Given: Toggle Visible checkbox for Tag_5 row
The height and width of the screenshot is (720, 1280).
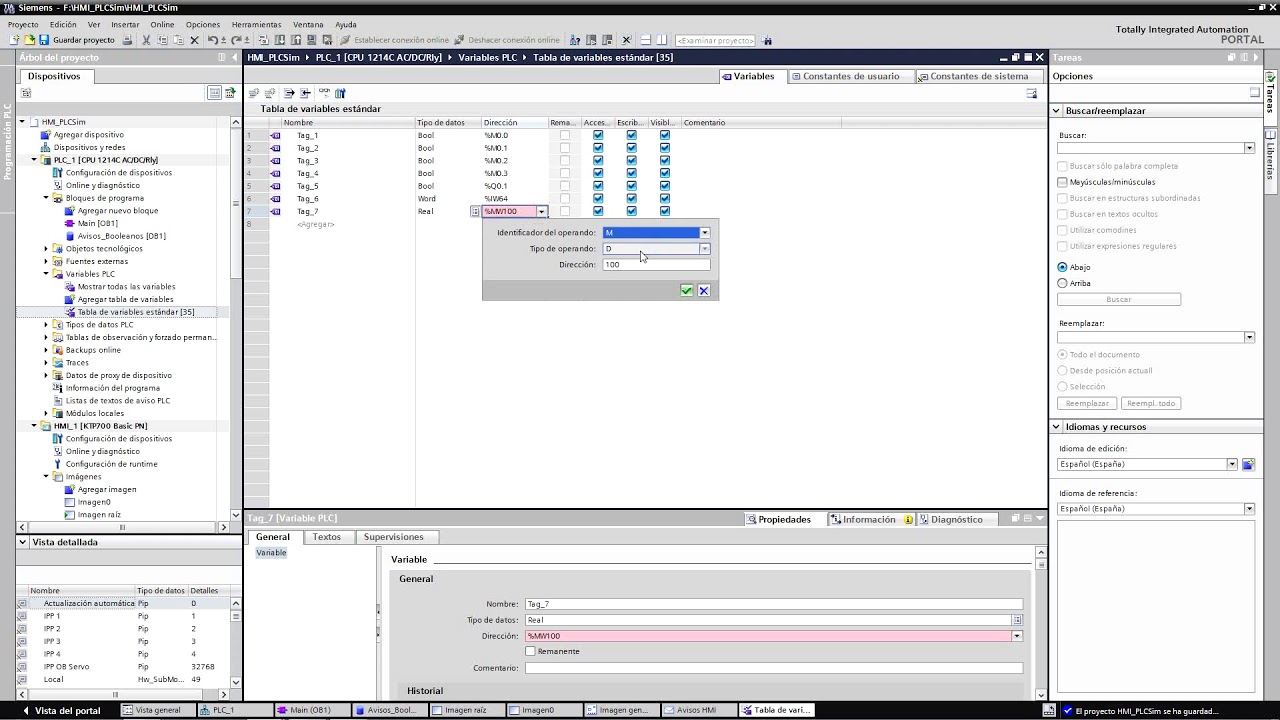Looking at the screenshot, I should pyautogui.click(x=665, y=186).
